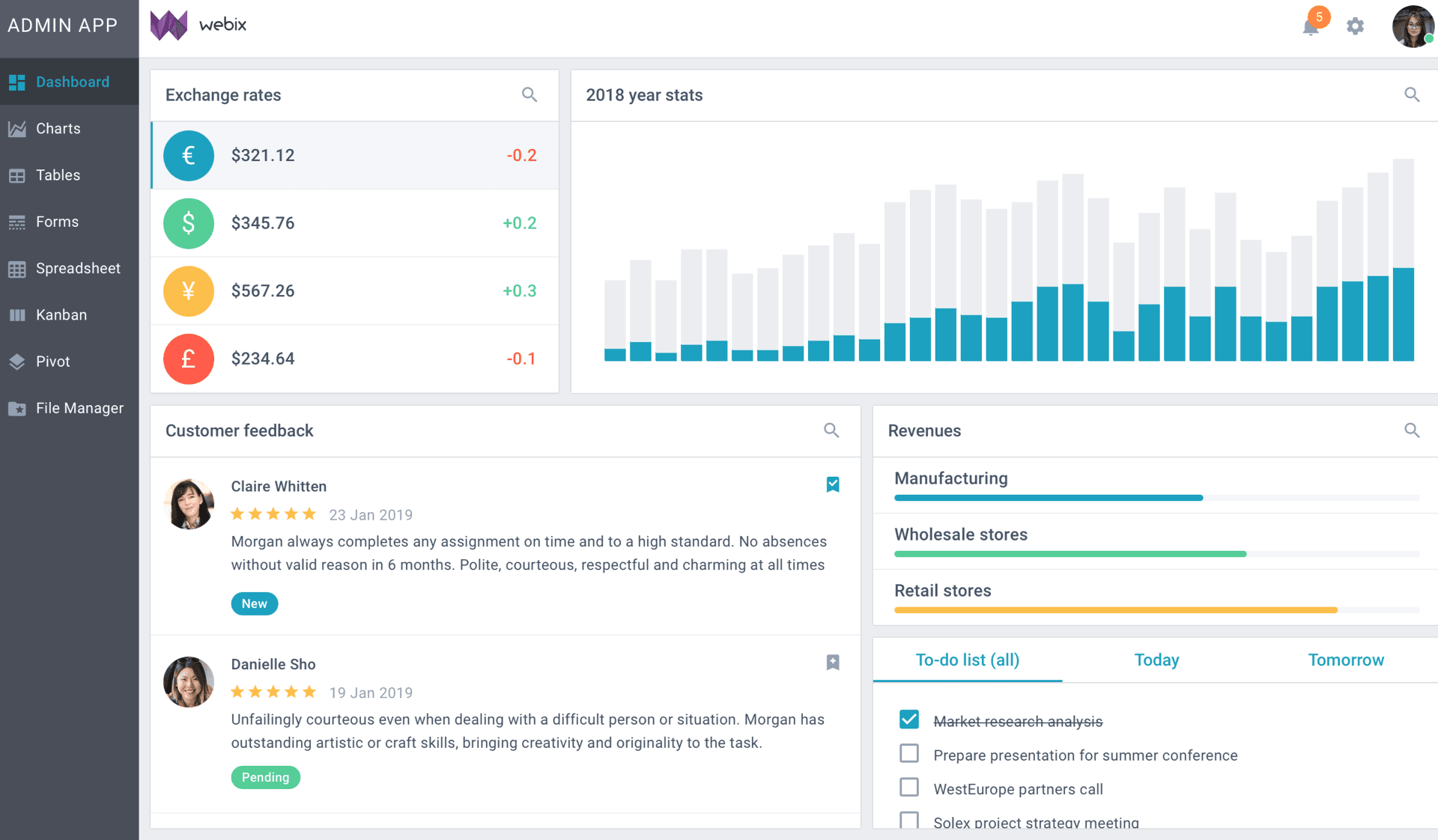
Task: Click the 19 Jan 2019 date
Action: 371,693
